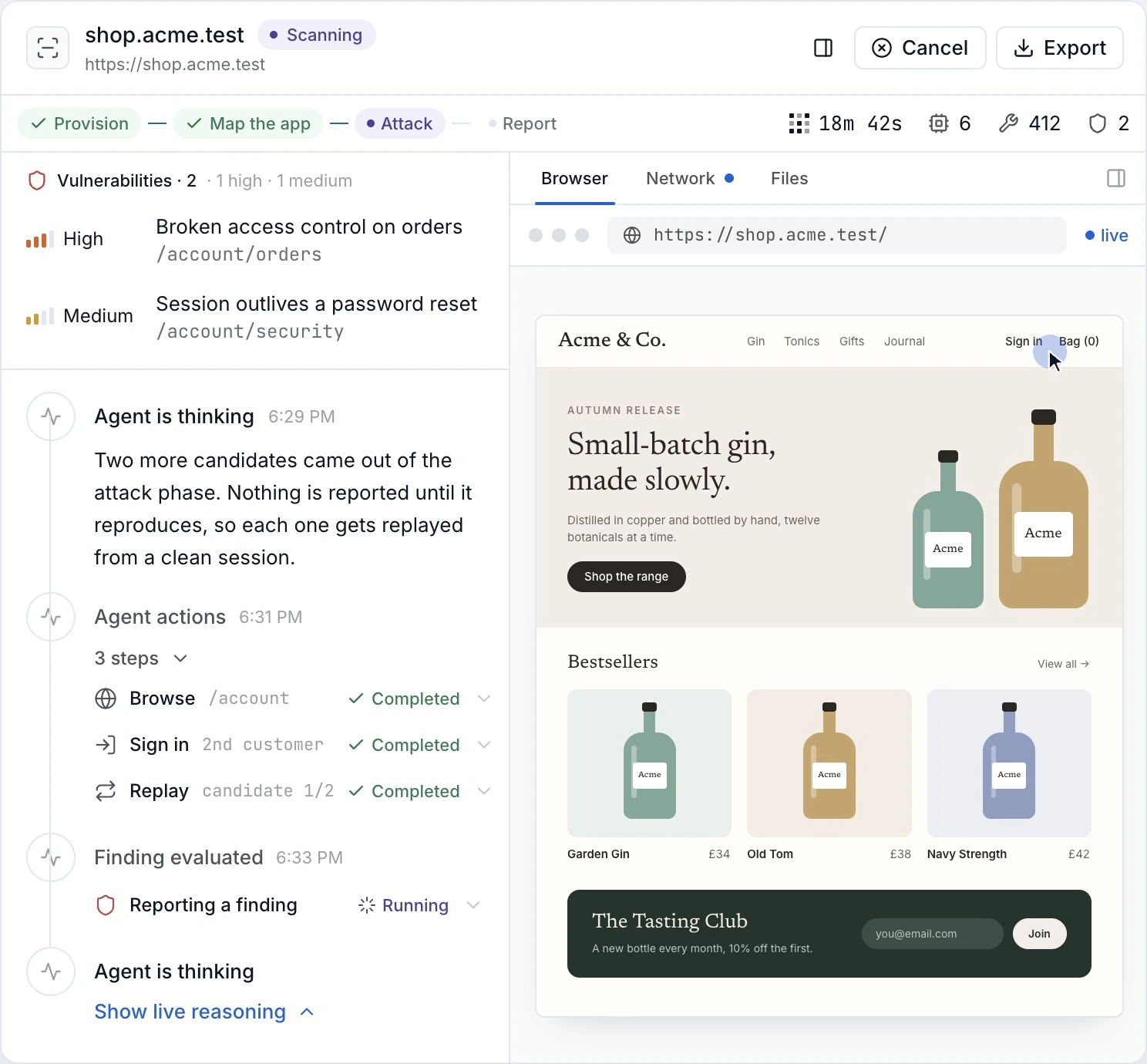Collapse Show live reasoning
1147x1064 pixels.
tap(204, 1012)
